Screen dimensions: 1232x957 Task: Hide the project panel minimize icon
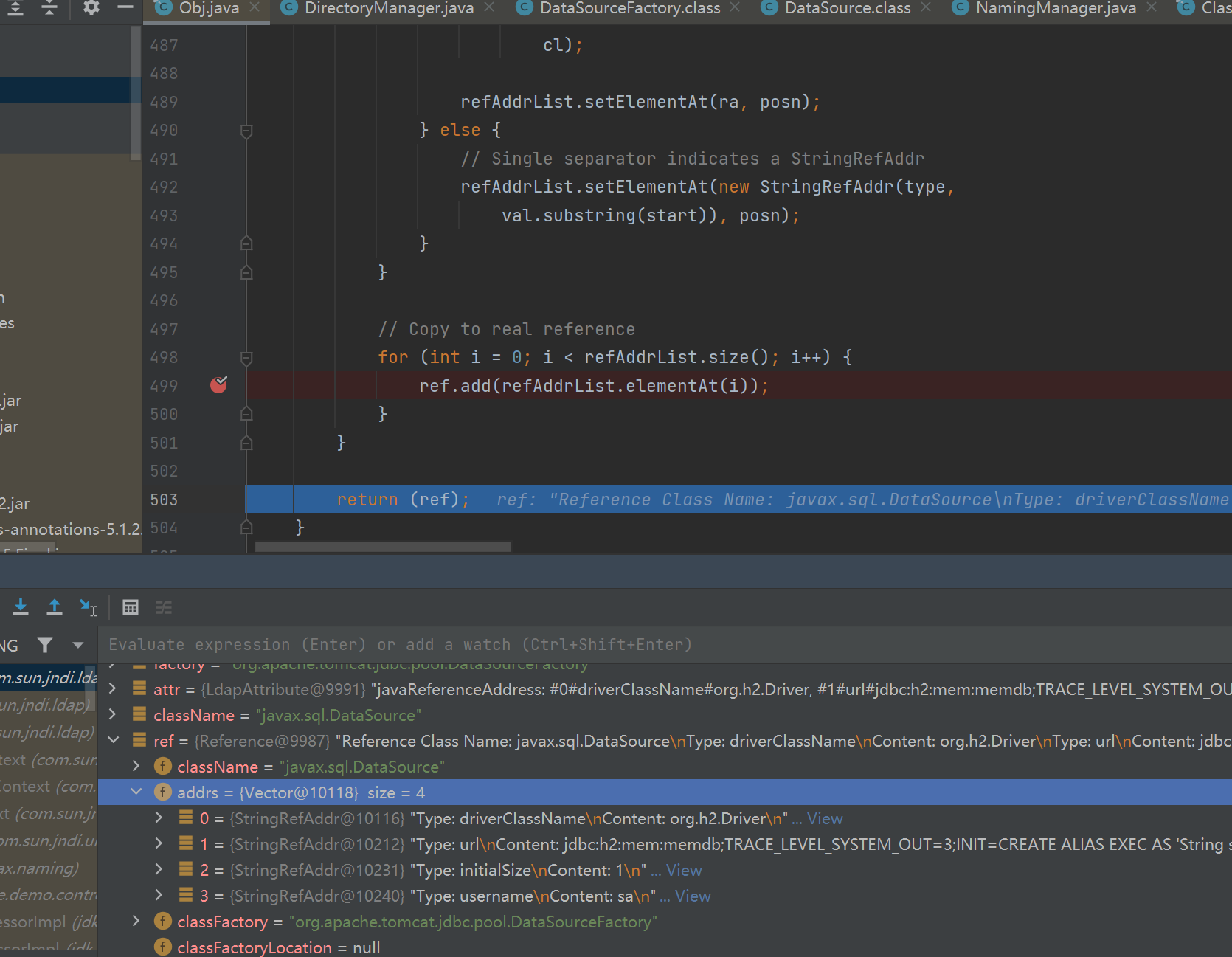pos(125,8)
